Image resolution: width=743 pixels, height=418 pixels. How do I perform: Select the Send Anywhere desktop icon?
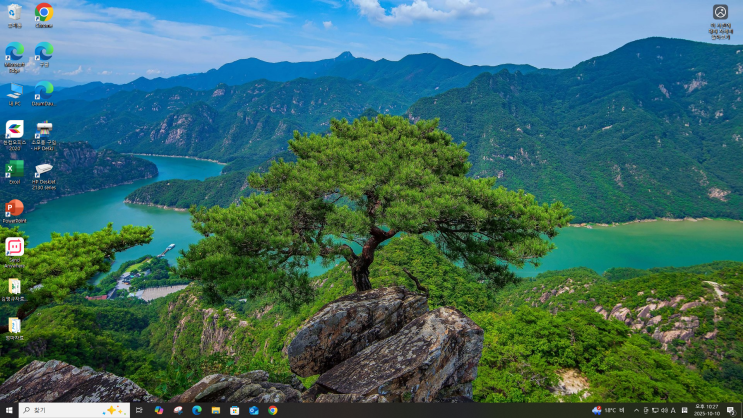tap(15, 253)
